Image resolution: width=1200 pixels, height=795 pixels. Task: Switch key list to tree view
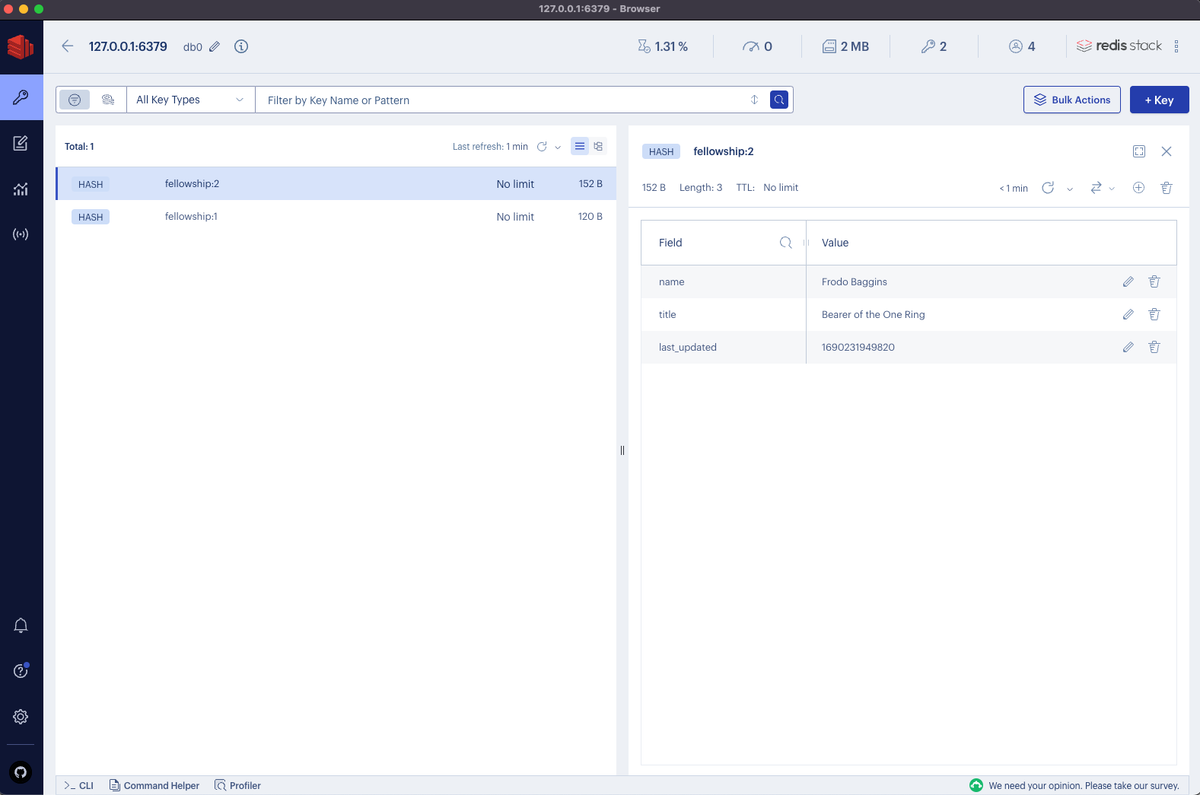coord(597,146)
